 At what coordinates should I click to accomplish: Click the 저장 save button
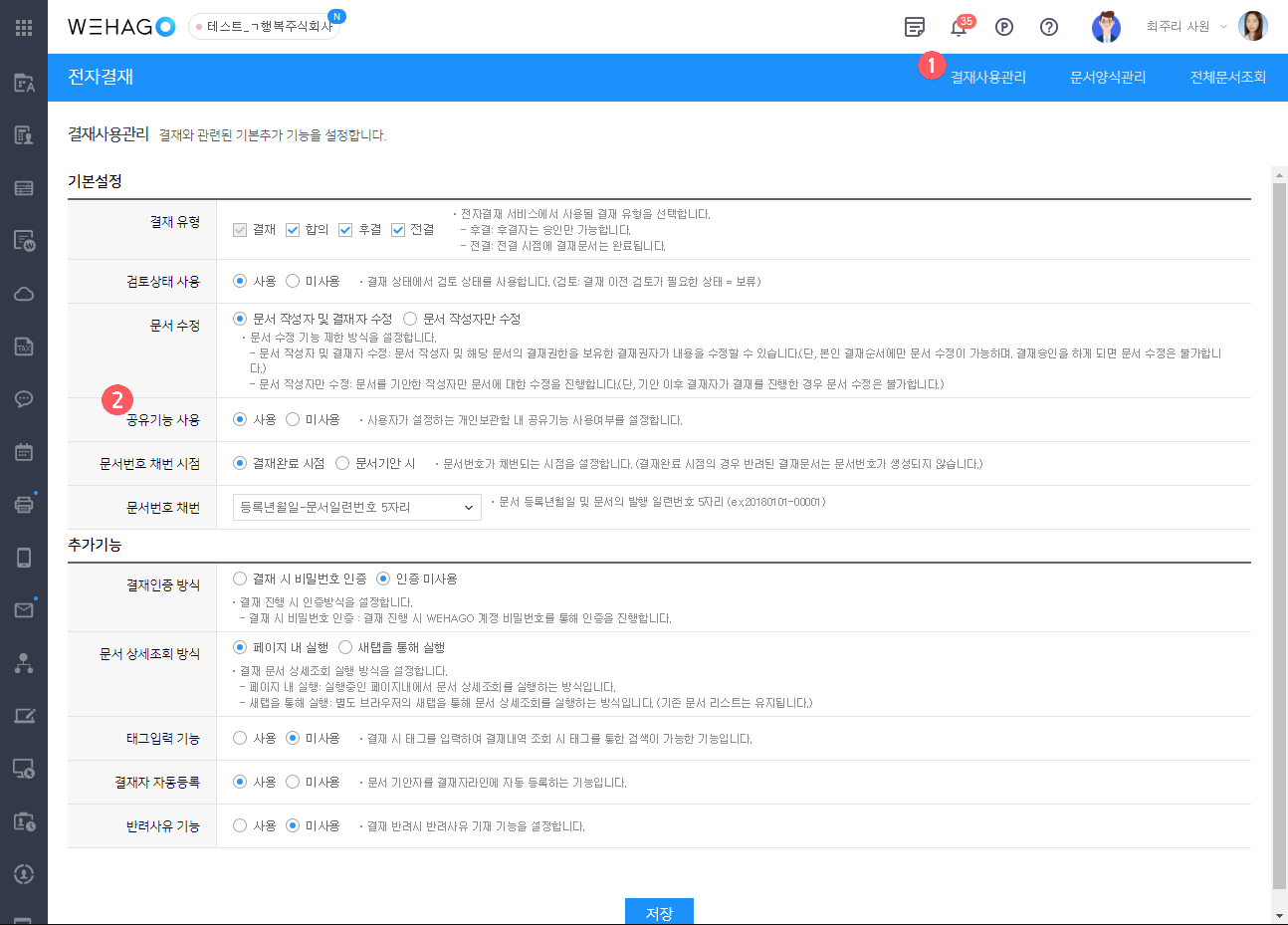tap(659, 912)
